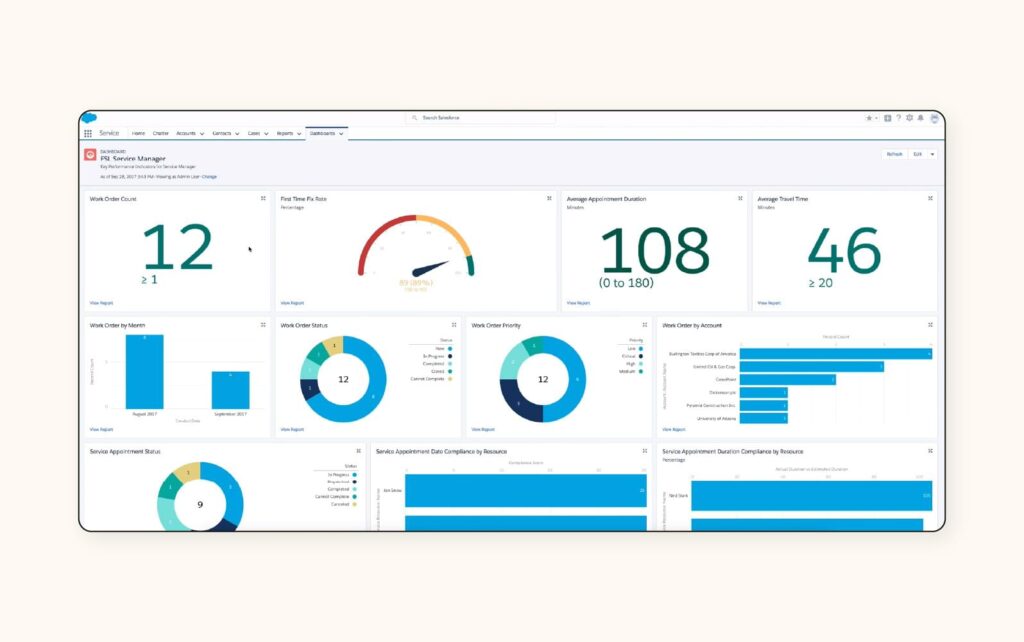Switch to the Chatter tab

coord(160,133)
